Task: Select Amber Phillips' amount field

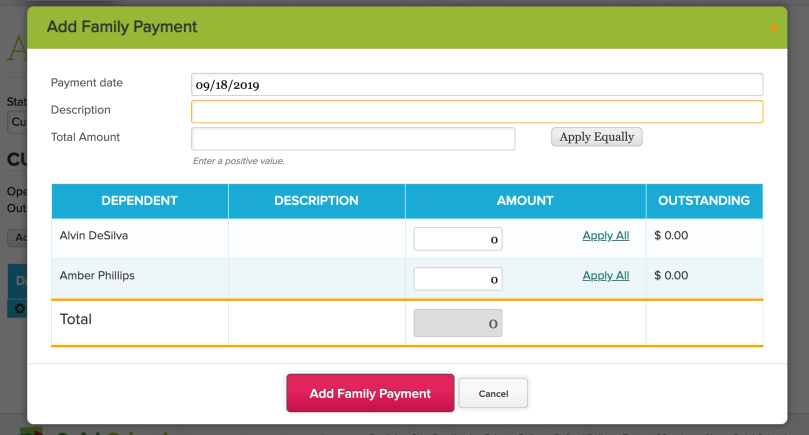Action: tap(457, 279)
